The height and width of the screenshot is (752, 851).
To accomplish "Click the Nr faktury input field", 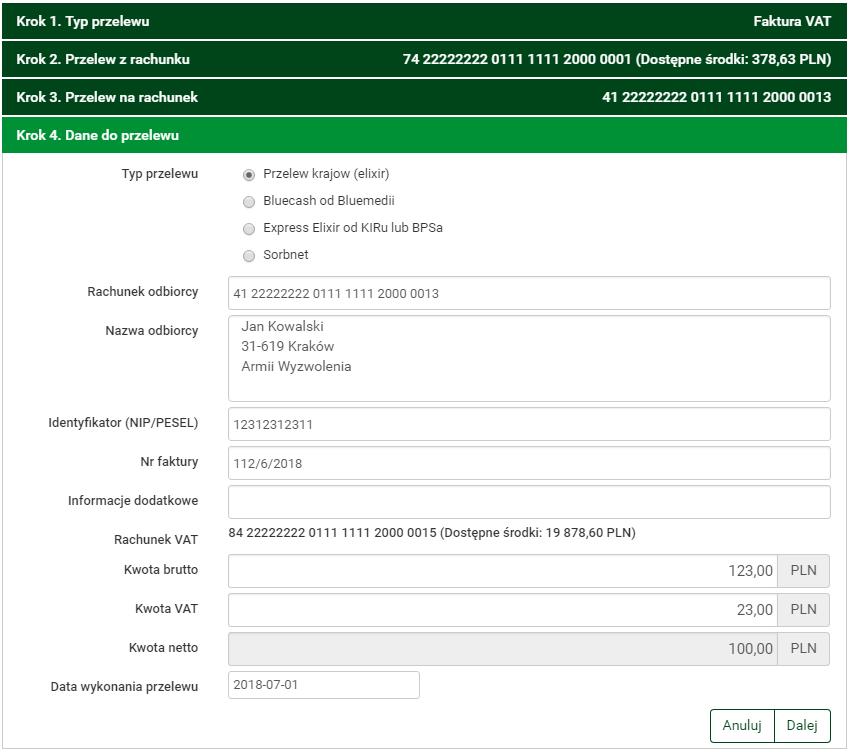I will (x=529, y=463).
